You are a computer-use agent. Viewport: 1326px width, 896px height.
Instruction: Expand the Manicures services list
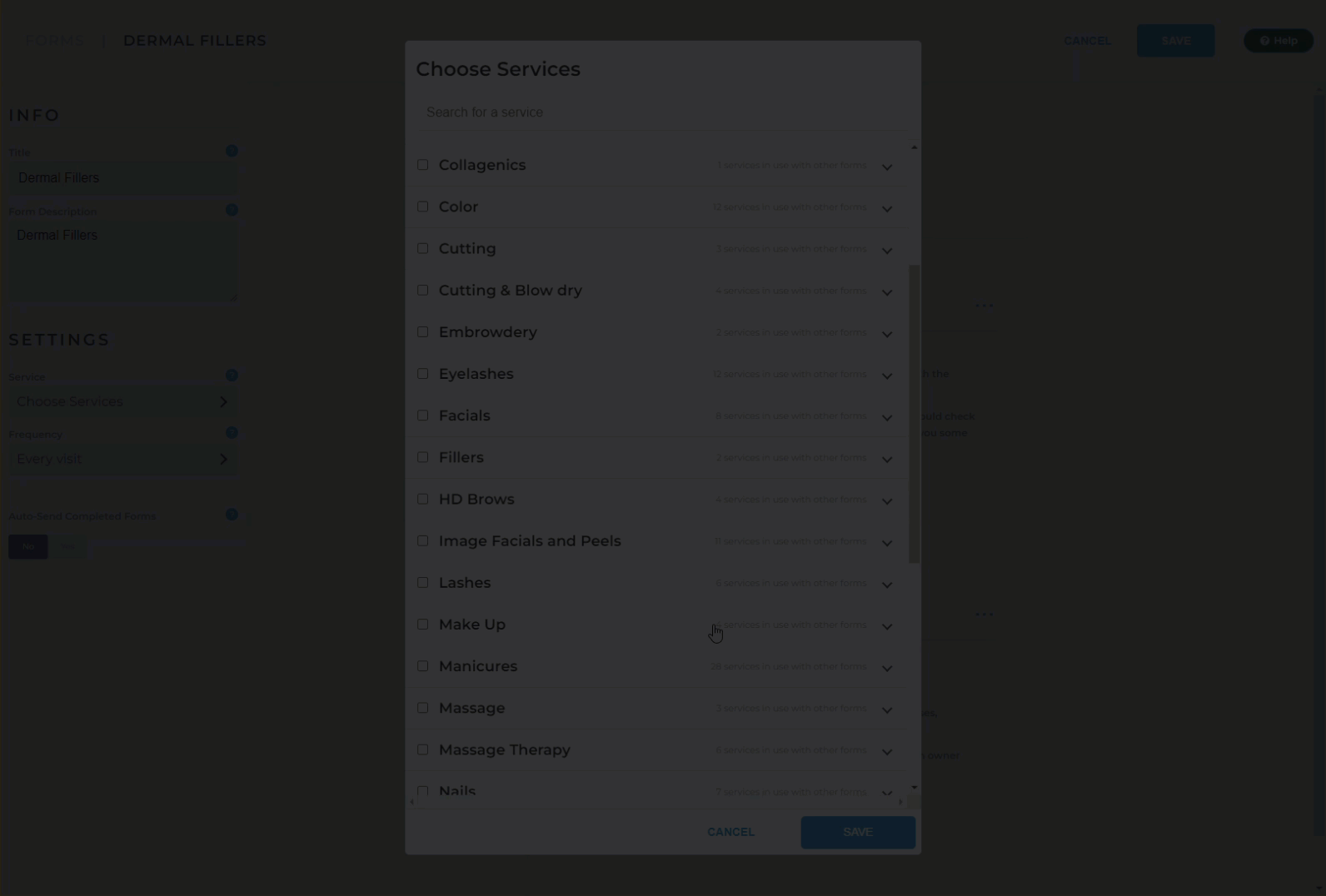887,668
